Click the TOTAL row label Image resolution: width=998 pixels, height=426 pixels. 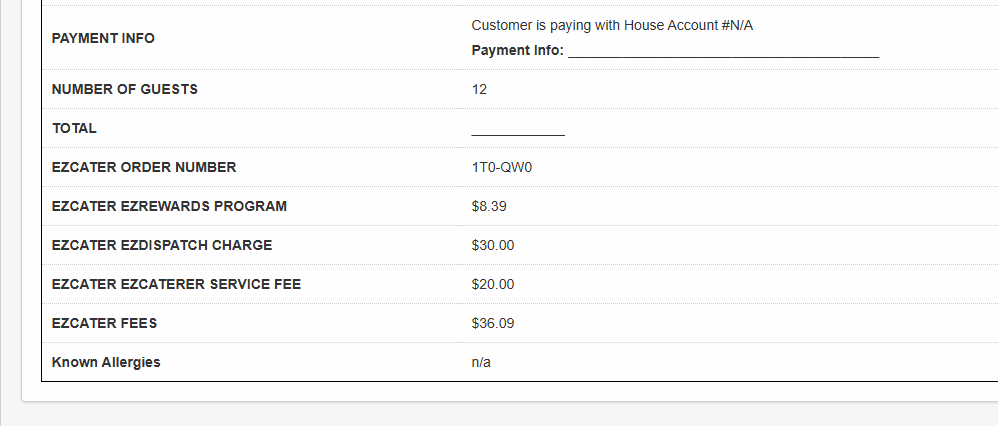tap(74, 128)
